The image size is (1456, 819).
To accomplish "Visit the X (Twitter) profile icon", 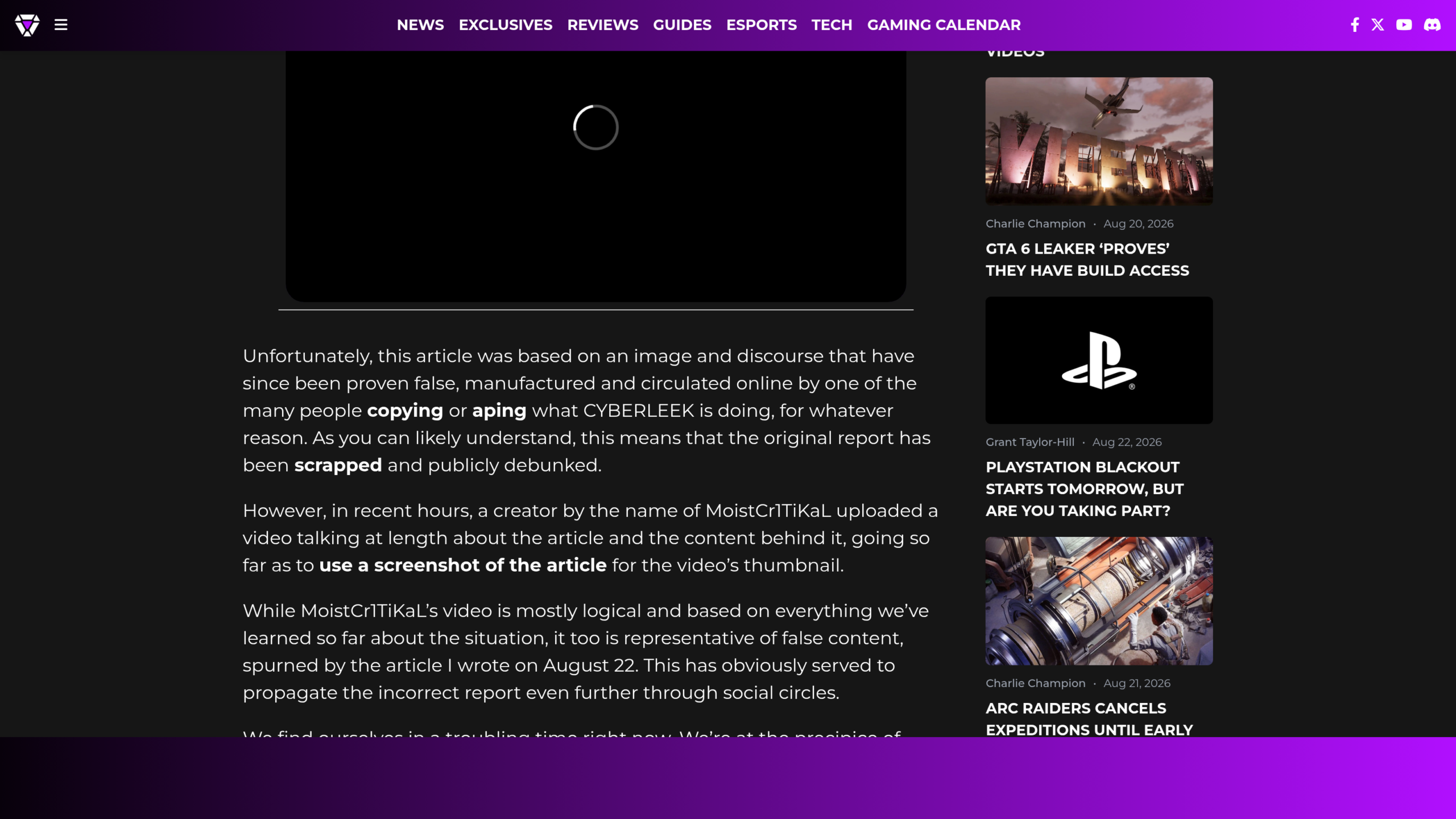I will click(1378, 25).
